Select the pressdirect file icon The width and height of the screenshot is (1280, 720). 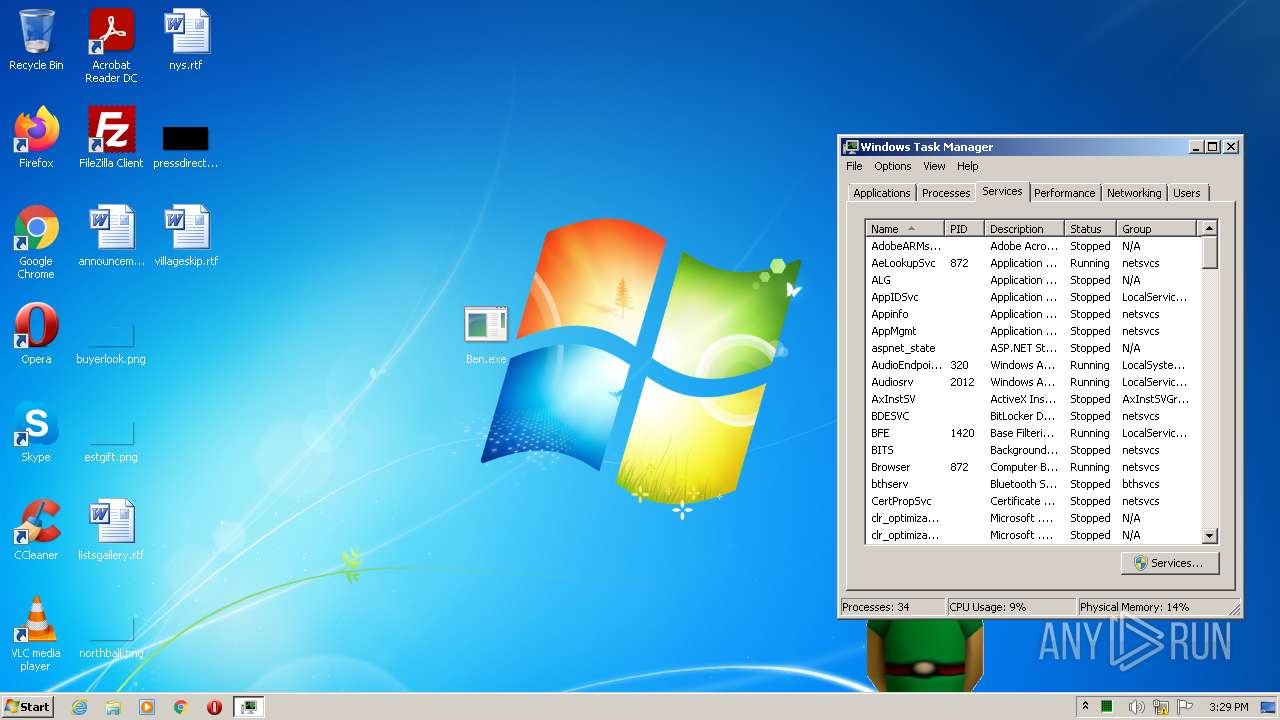pyautogui.click(x=186, y=145)
